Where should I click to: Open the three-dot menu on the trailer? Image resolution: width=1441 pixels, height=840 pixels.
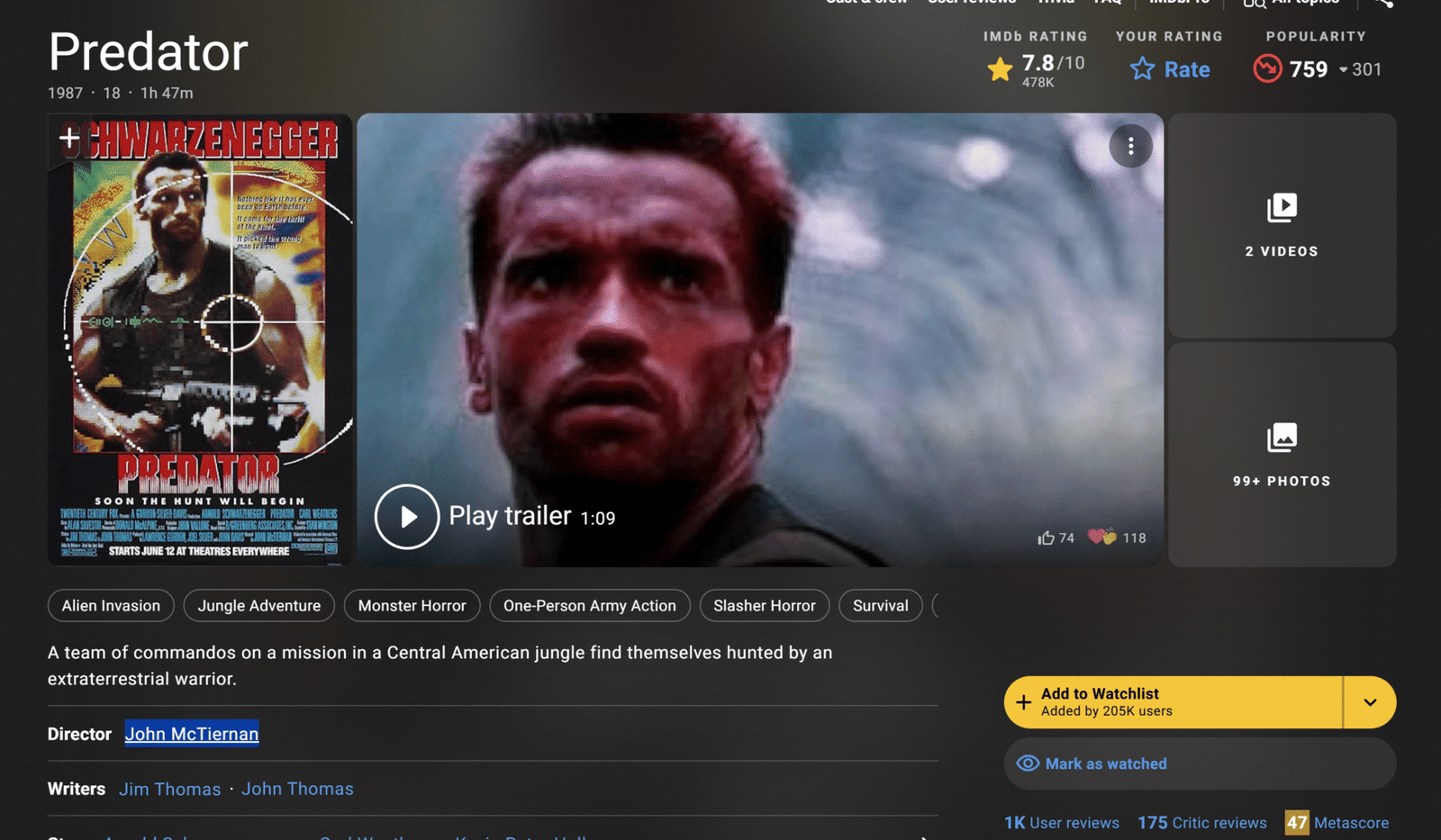1130,146
